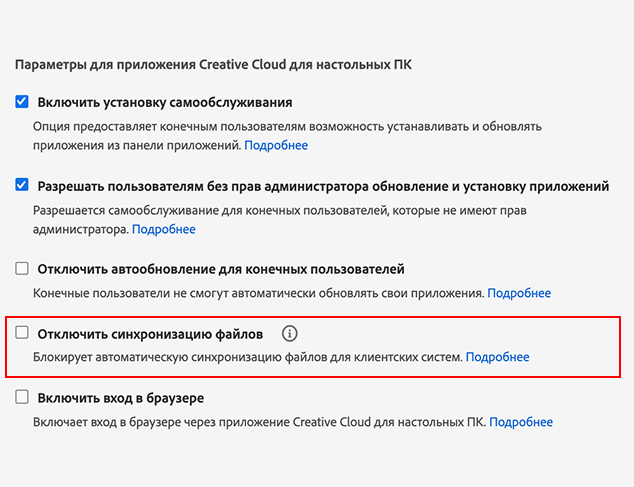Click the "Отключить автообновление для конечных пользователей" label
The height and width of the screenshot is (487, 634).
(x=221, y=269)
